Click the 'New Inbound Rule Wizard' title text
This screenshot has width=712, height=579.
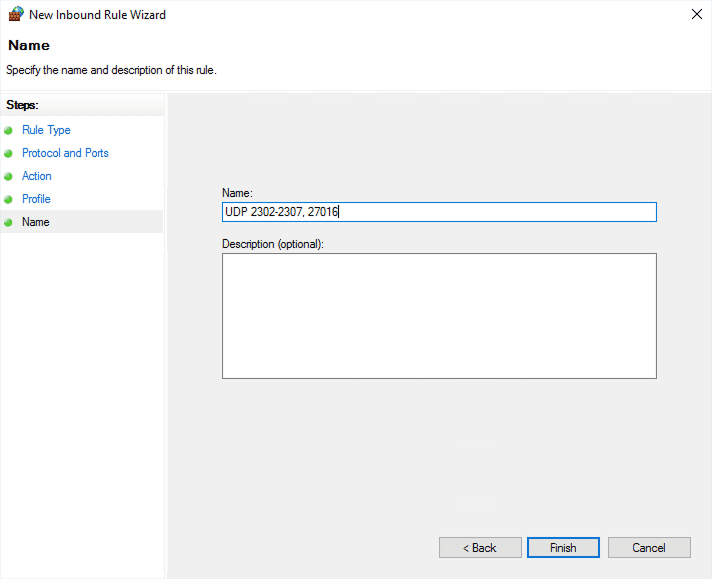(x=98, y=15)
